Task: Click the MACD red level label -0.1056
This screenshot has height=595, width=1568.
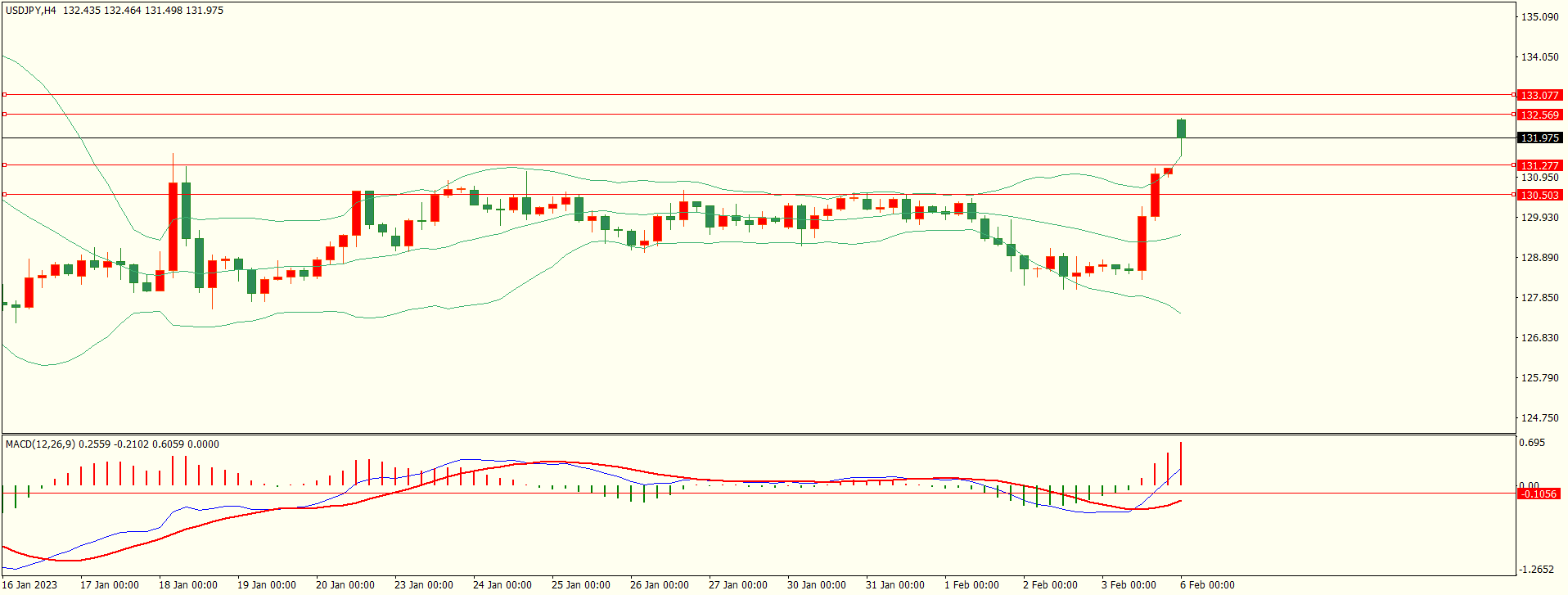Action: click(x=1538, y=494)
